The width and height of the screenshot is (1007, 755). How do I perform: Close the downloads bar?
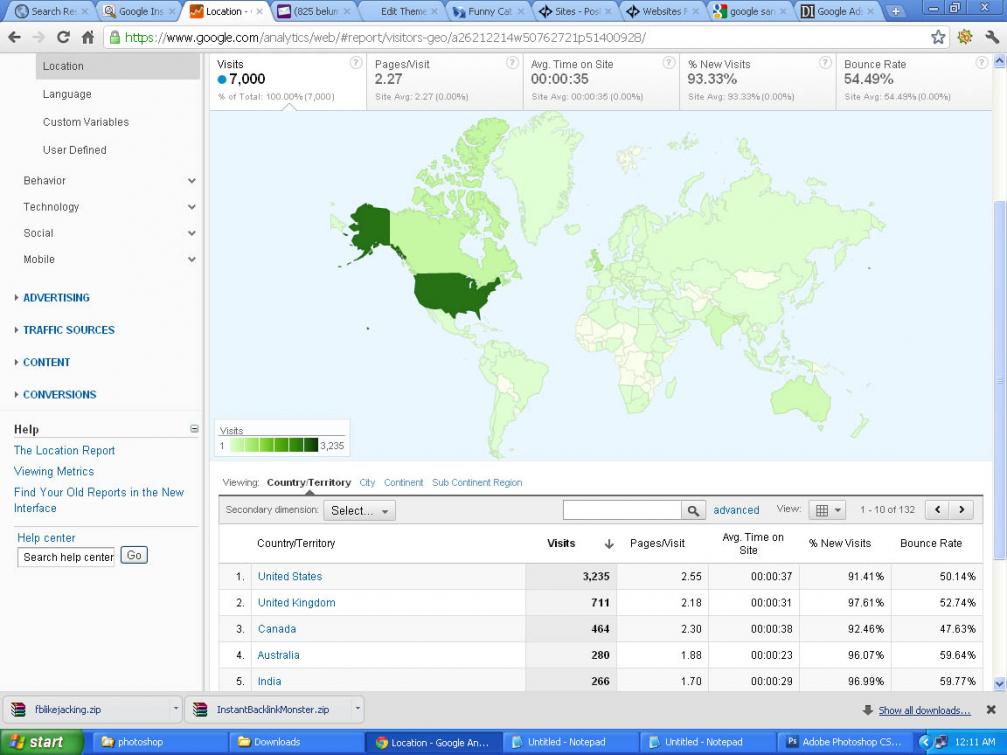tap(991, 709)
